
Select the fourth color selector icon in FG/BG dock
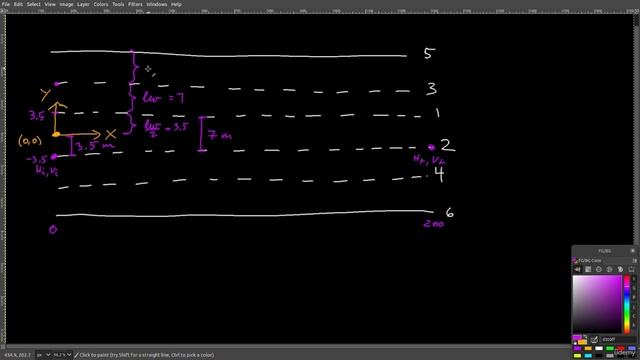tap(609, 269)
